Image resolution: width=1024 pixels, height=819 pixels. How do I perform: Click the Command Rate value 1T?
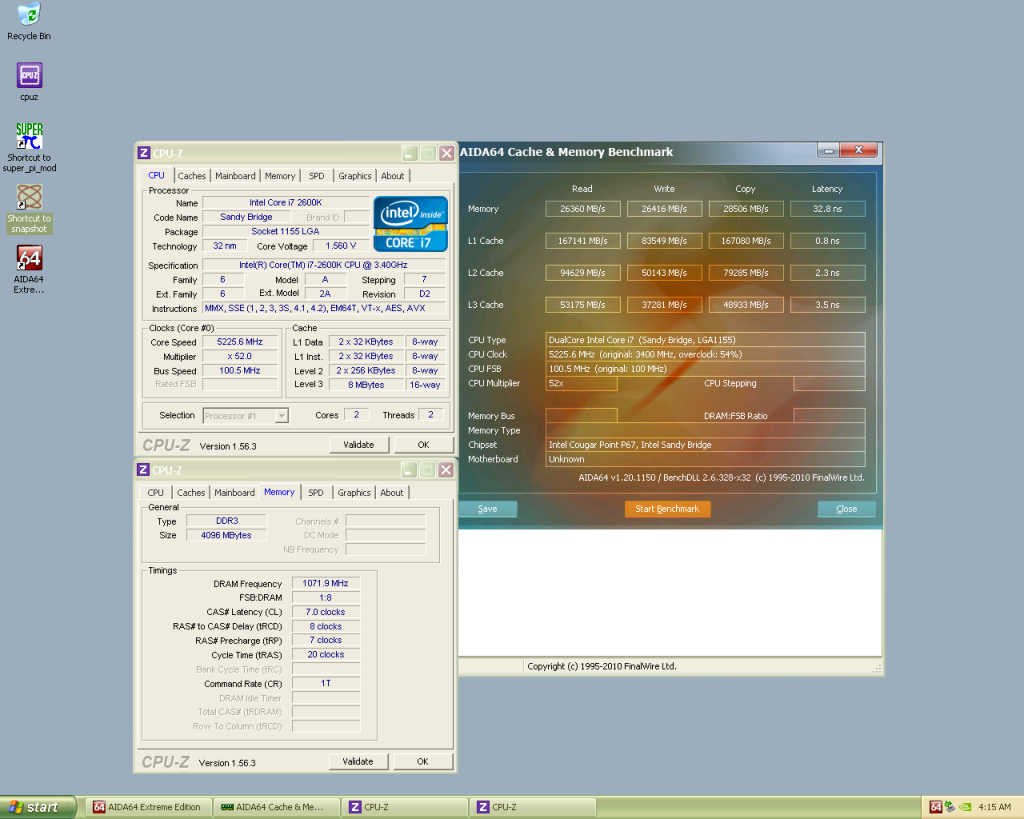(326, 683)
